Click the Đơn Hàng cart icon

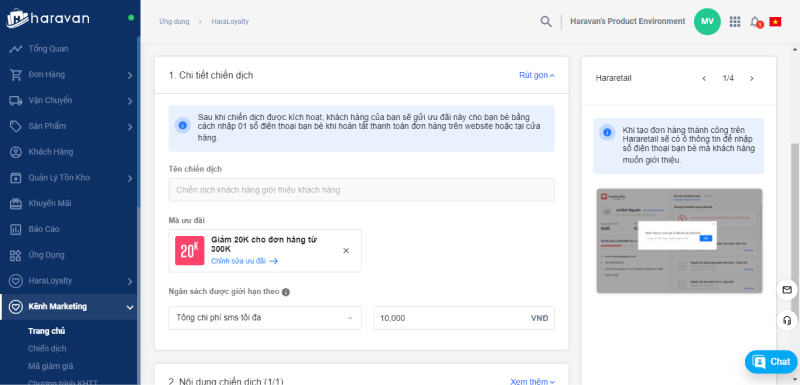(16, 75)
